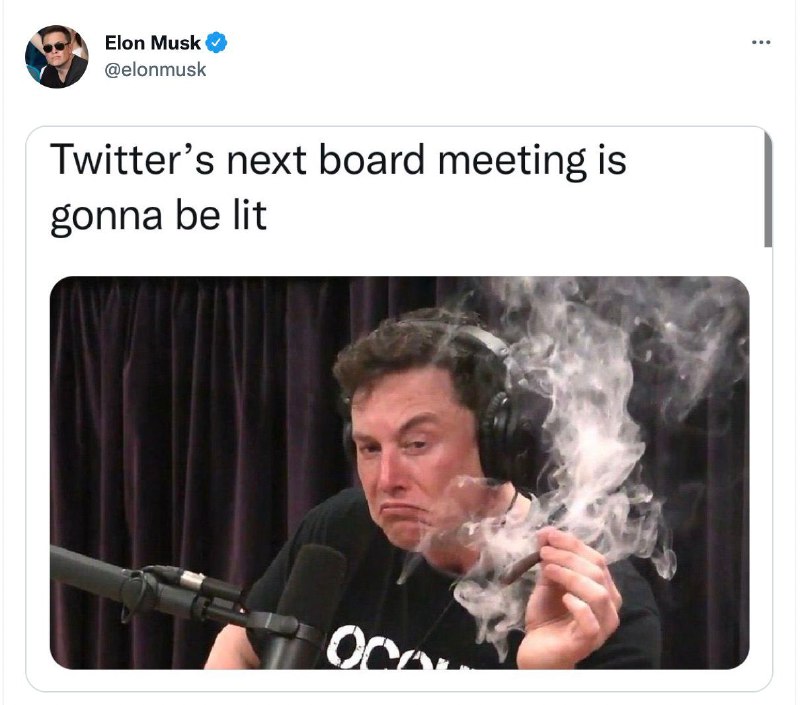This screenshot has height=705, width=800.
Task: Click the white lettering on the black shirt
Action: point(388,649)
